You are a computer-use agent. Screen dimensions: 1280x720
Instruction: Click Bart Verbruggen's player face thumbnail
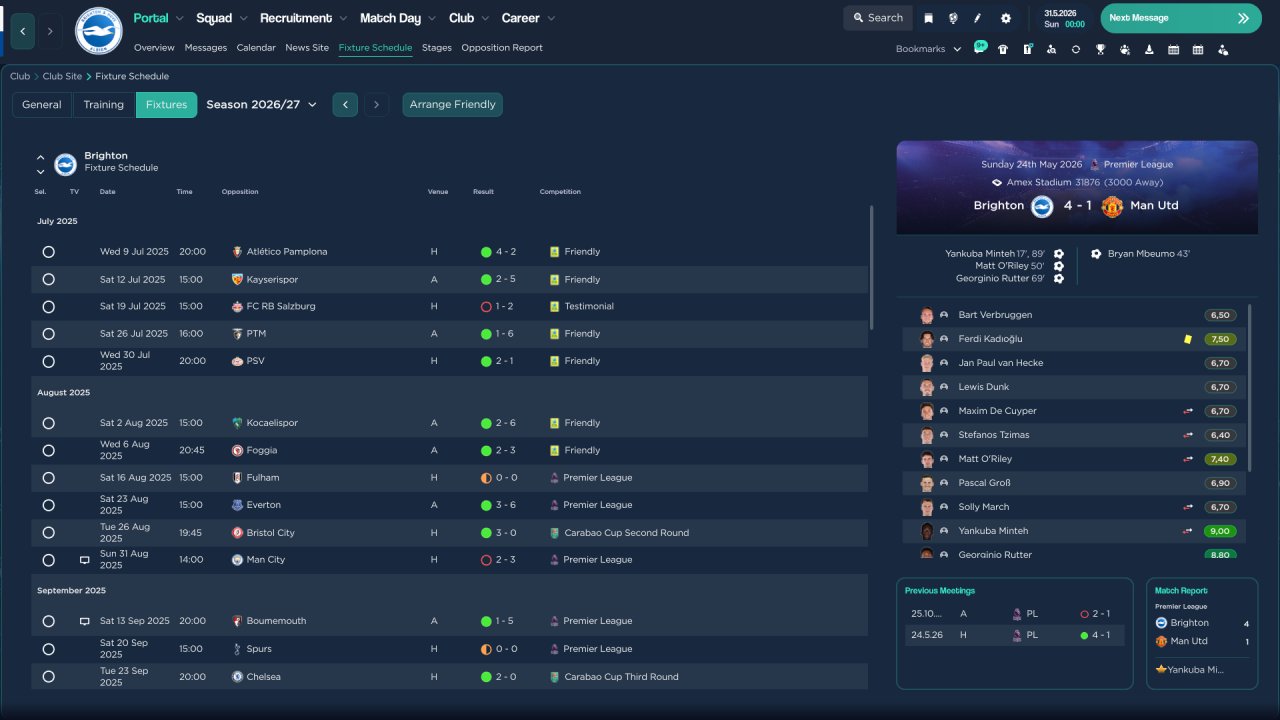[x=927, y=315]
